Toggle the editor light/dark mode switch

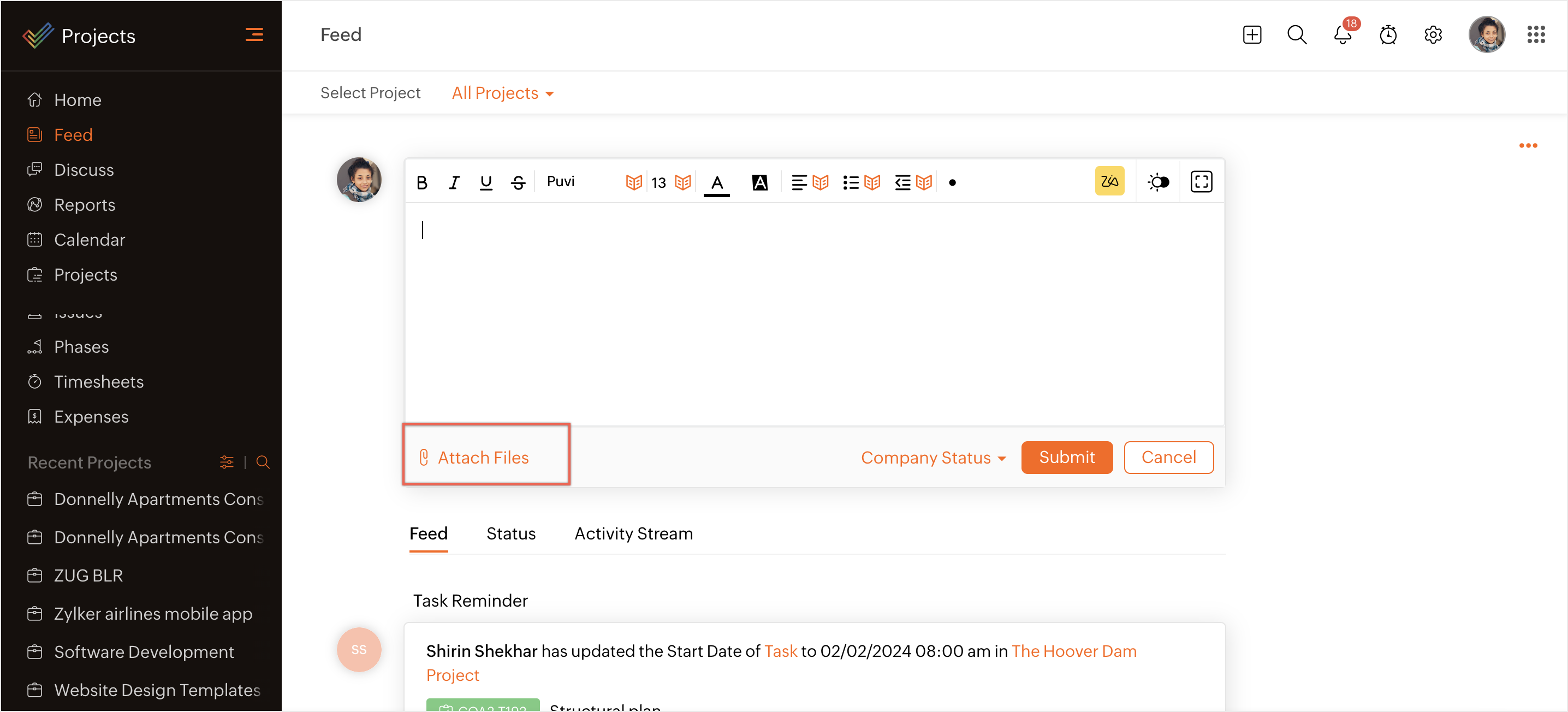pos(1158,182)
